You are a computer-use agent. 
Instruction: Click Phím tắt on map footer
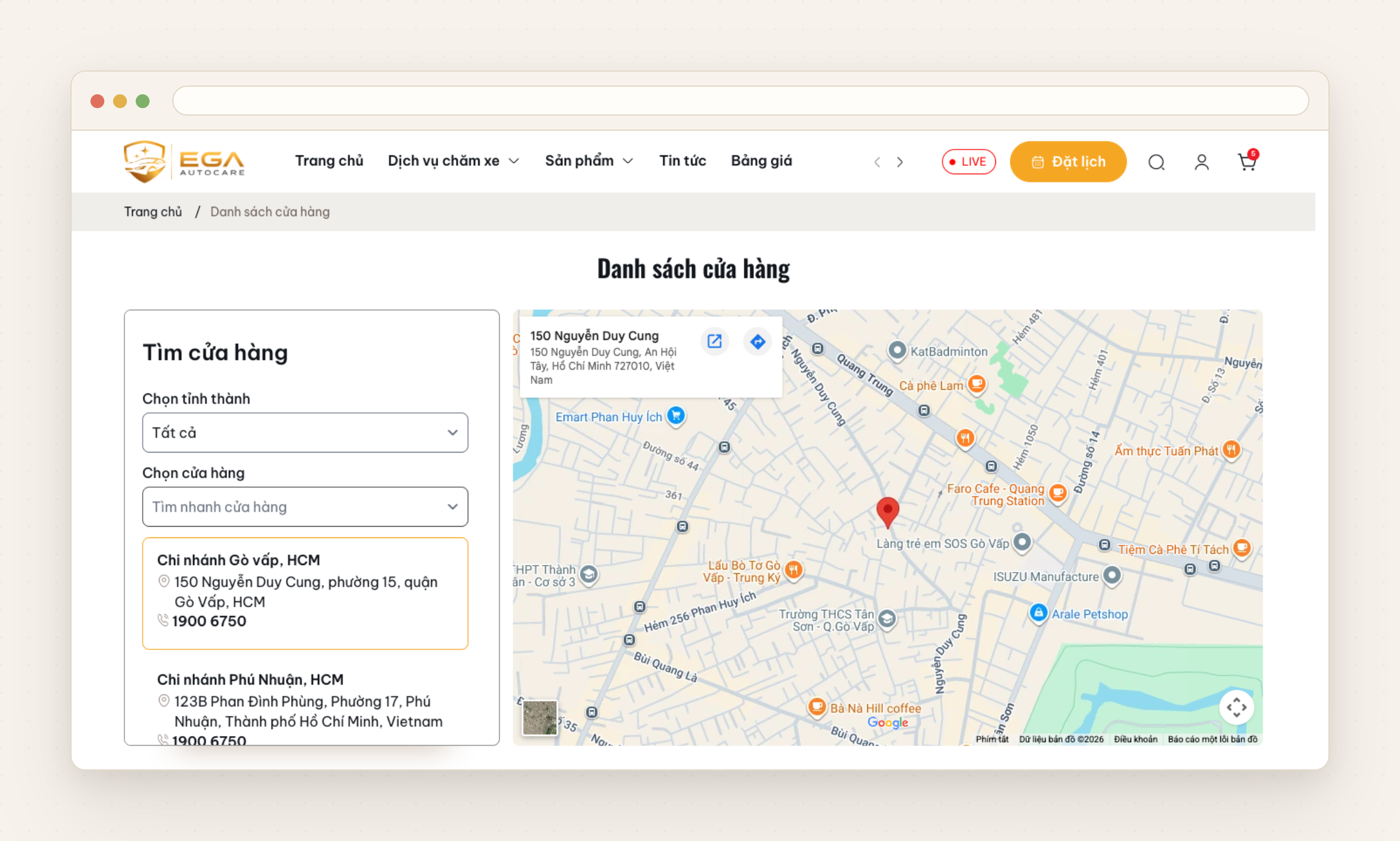pos(992,739)
